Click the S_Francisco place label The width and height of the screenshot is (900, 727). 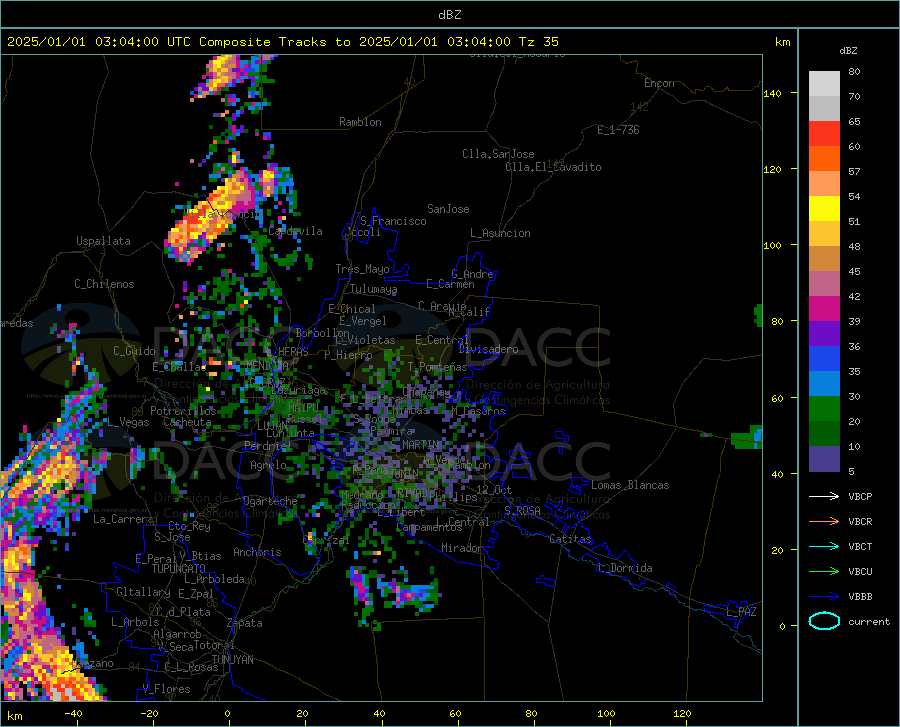tap(394, 221)
